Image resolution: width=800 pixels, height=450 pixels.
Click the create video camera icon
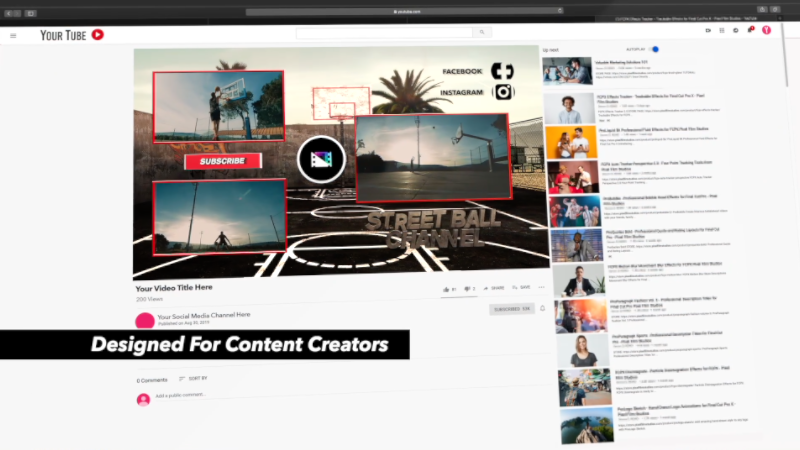708,31
